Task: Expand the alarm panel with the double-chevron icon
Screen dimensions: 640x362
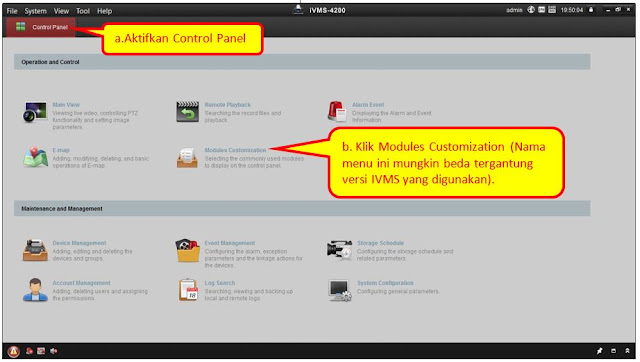Action: (x=627, y=351)
